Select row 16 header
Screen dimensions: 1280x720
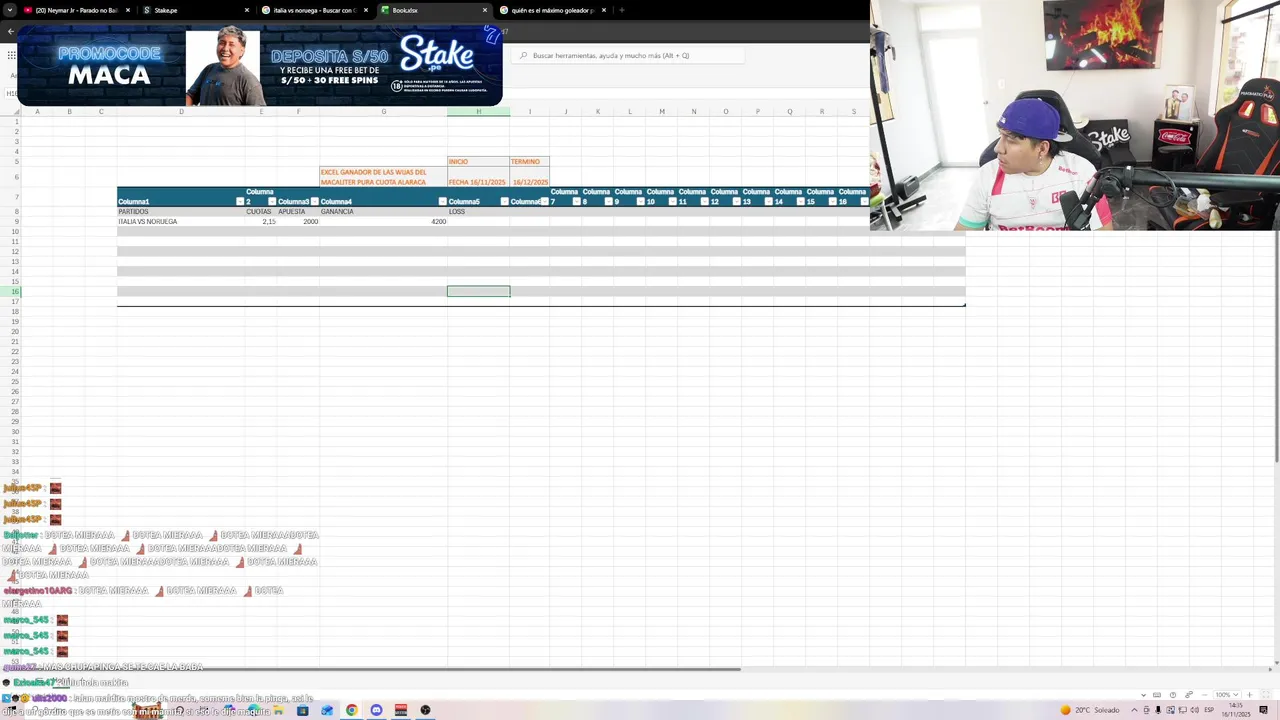coord(10,292)
